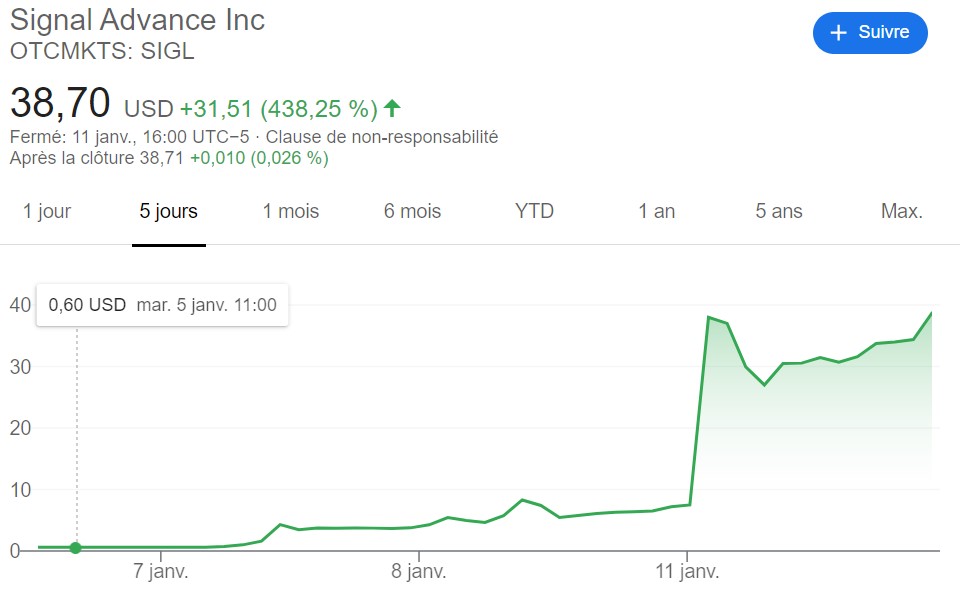
Task: Click the "Signal Advance Inc" company title
Action: click(137, 20)
